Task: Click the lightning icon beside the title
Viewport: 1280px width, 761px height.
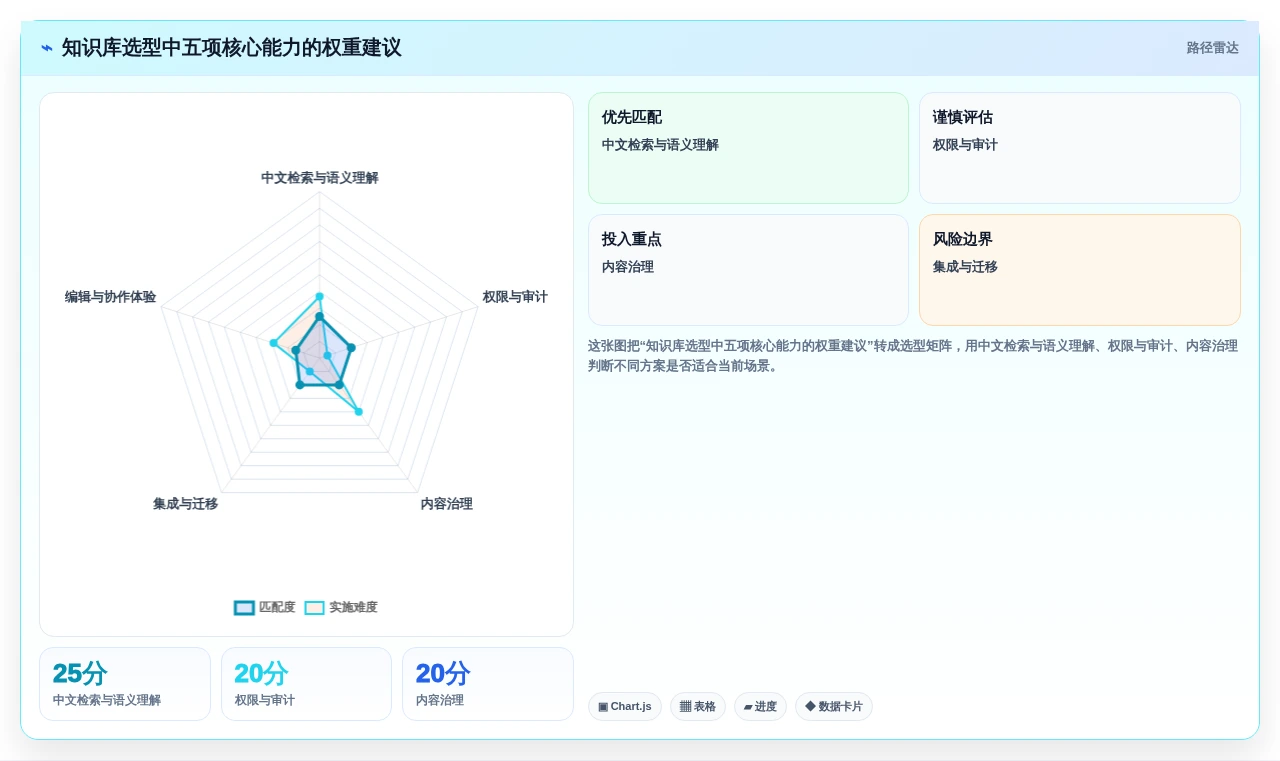Action: (x=47, y=48)
